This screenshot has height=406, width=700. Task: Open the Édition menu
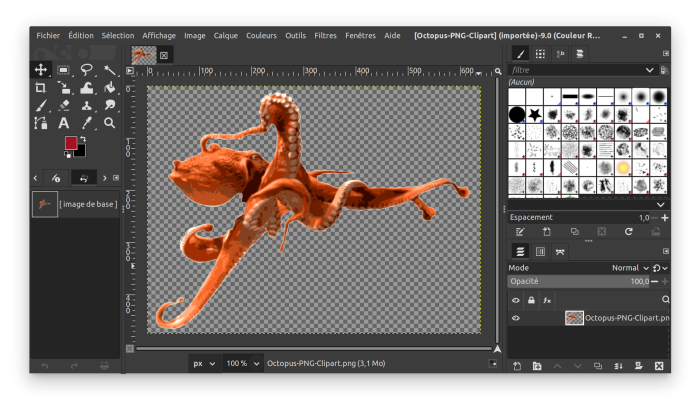[x=81, y=36]
